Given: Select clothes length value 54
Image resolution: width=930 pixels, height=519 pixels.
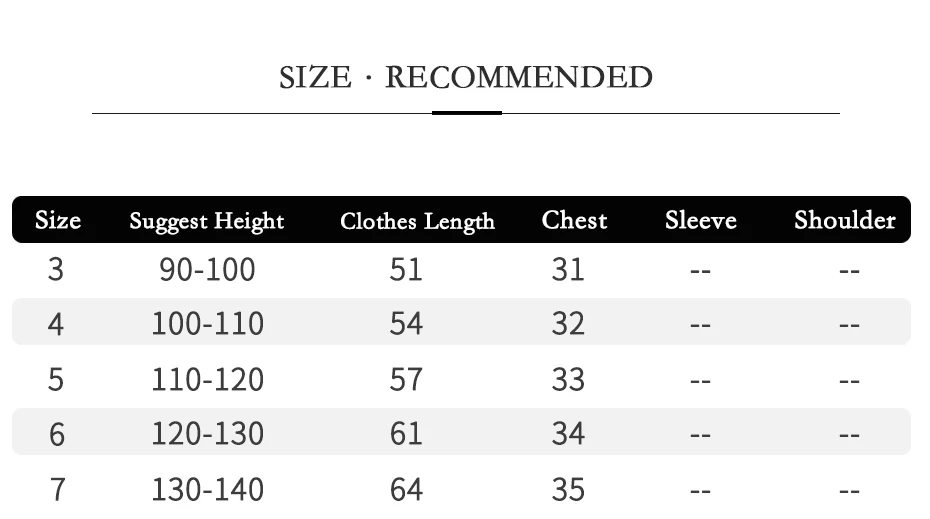Looking at the screenshot, I should (x=406, y=324).
